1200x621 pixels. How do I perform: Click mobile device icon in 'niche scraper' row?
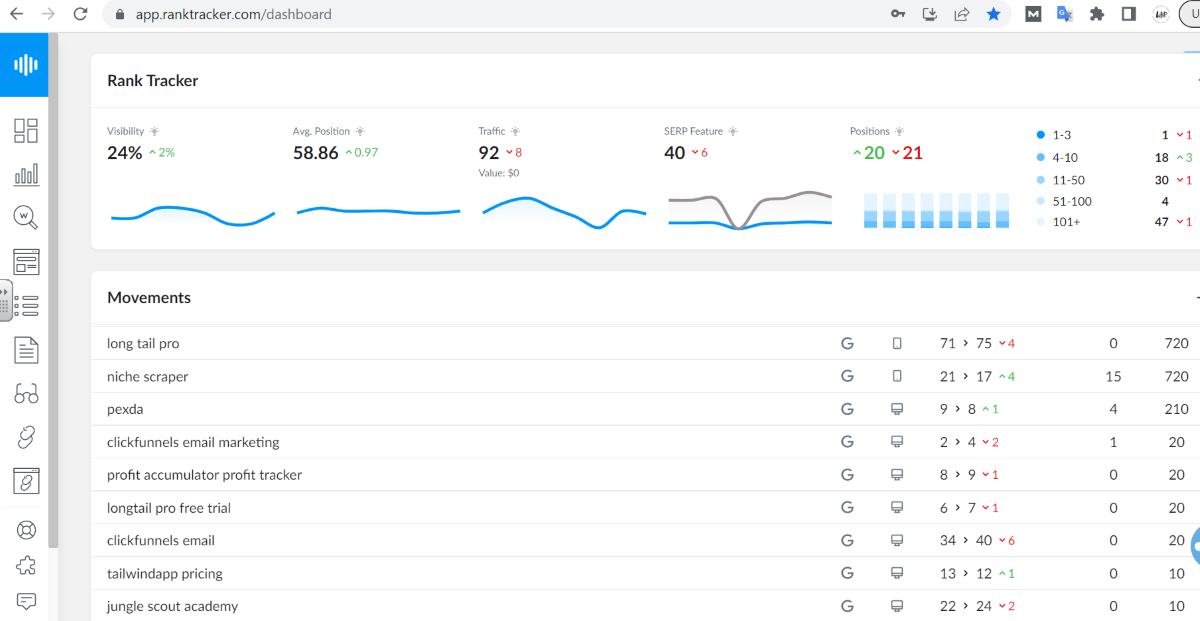tap(897, 376)
